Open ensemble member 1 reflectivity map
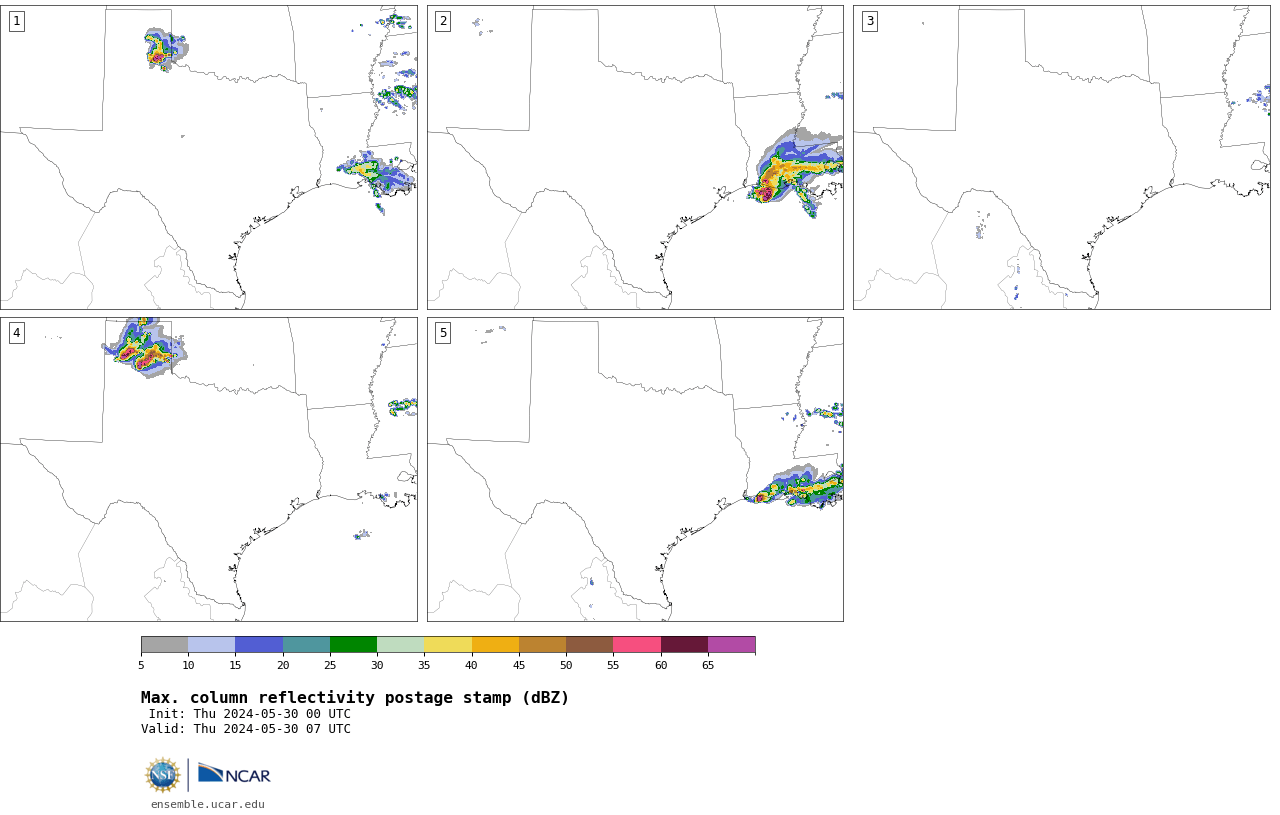The image size is (1280, 815). (209, 157)
